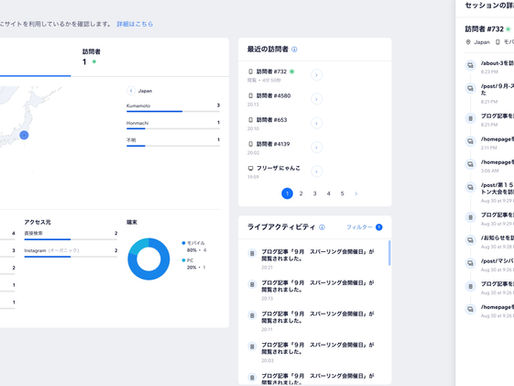Click the live activity panel scrollbar
This screenshot has height=386, width=514.
390,253
